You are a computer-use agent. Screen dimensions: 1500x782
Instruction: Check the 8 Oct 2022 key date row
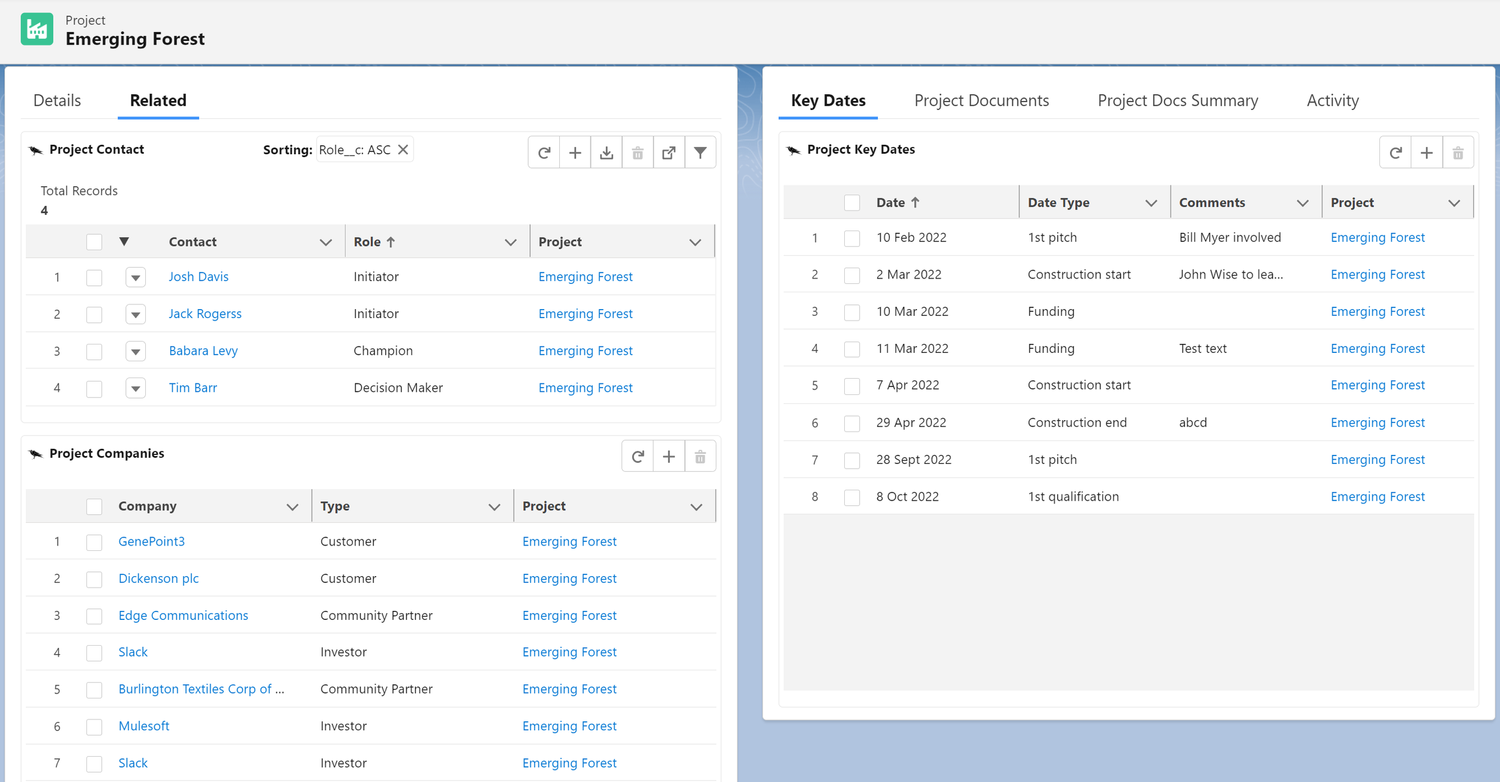coord(852,497)
